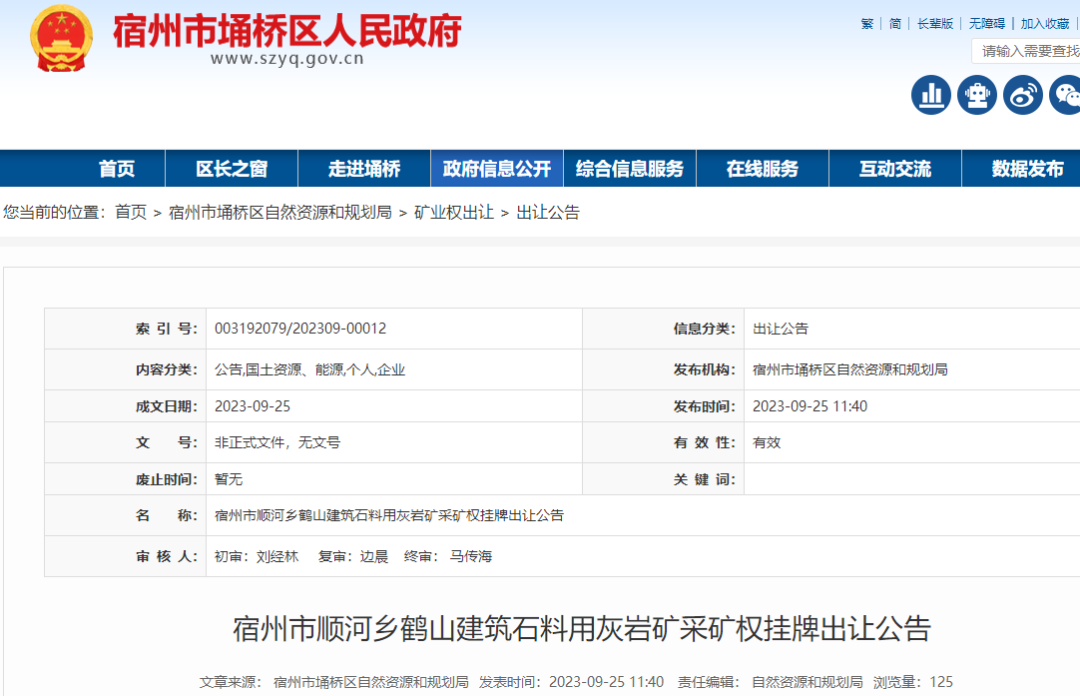
Task: Go to 综合信息服务 in the navigation bar
Action: [630, 169]
